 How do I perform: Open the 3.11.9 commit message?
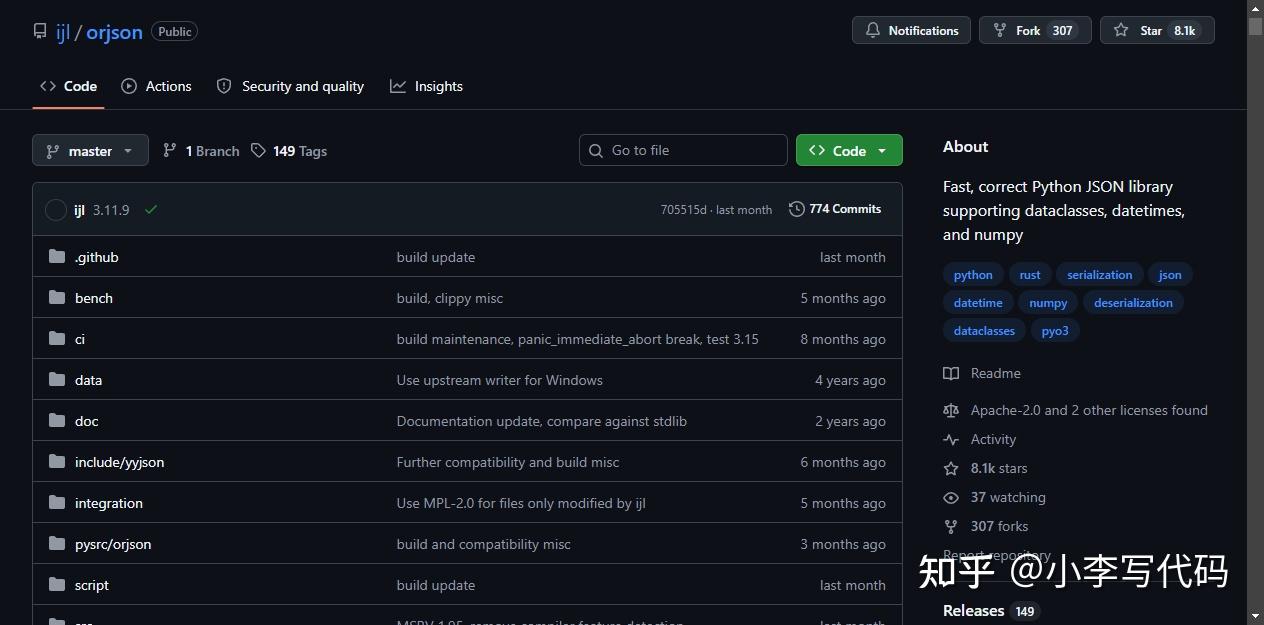pyautogui.click(x=111, y=210)
